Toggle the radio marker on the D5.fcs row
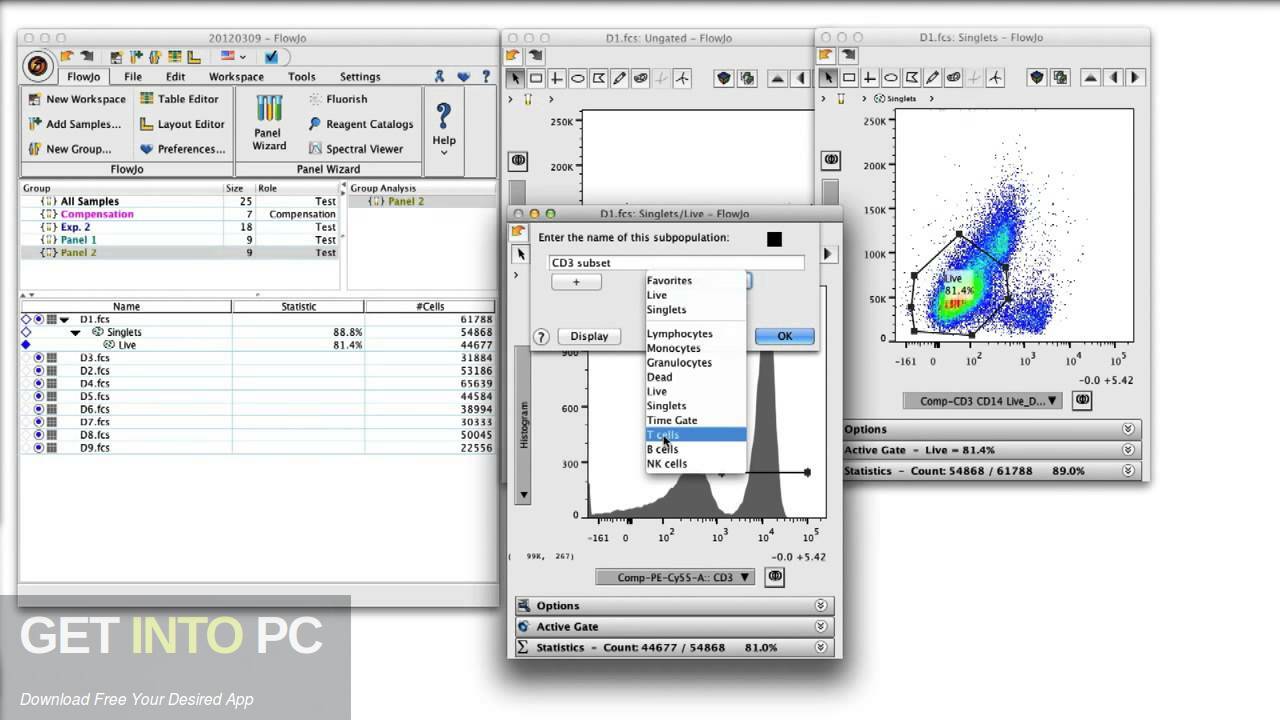The width and height of the screenshot is (1280, 720). tap(39, 397)
